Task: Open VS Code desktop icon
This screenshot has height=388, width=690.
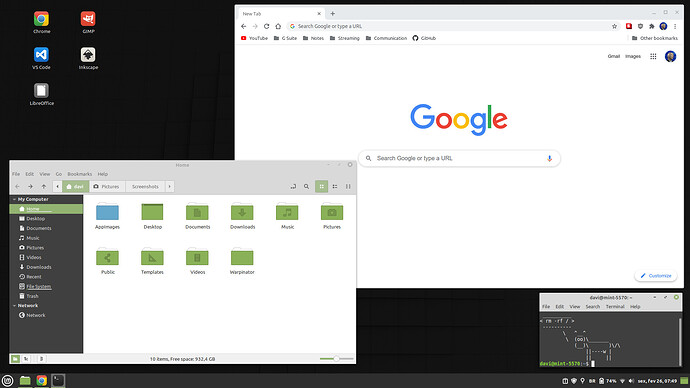Action: [x=41, y=55]
